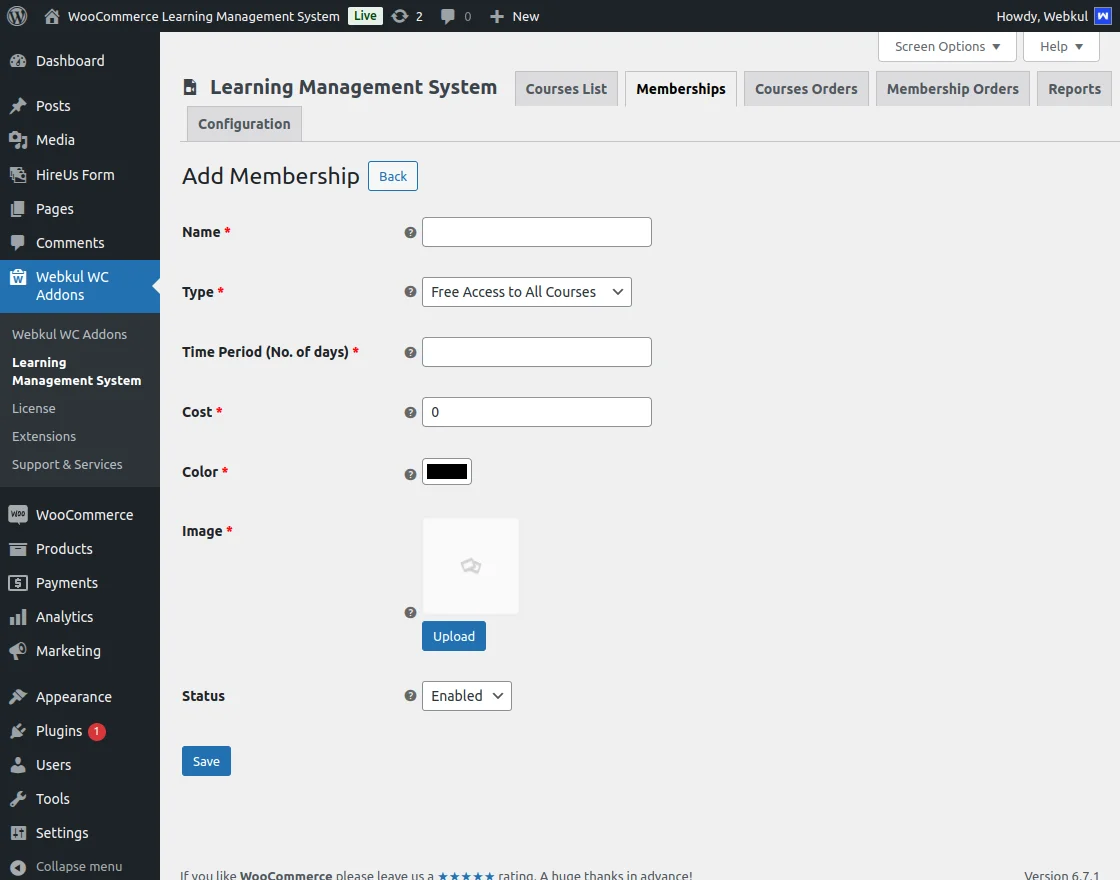Click the Upload button for the image

point(454,636)
